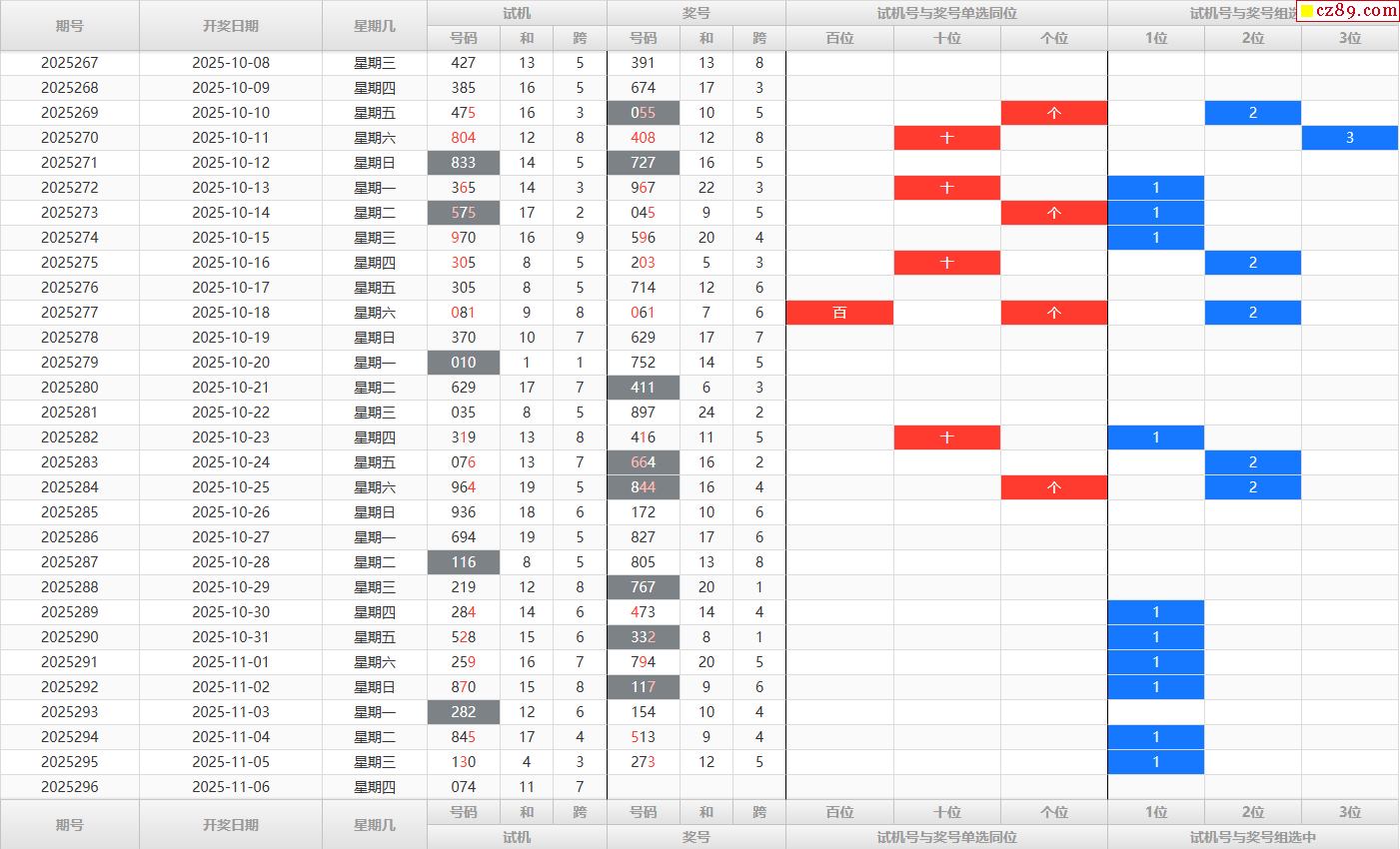Click the gray highlighted 117 prize number

click(644, 687)
